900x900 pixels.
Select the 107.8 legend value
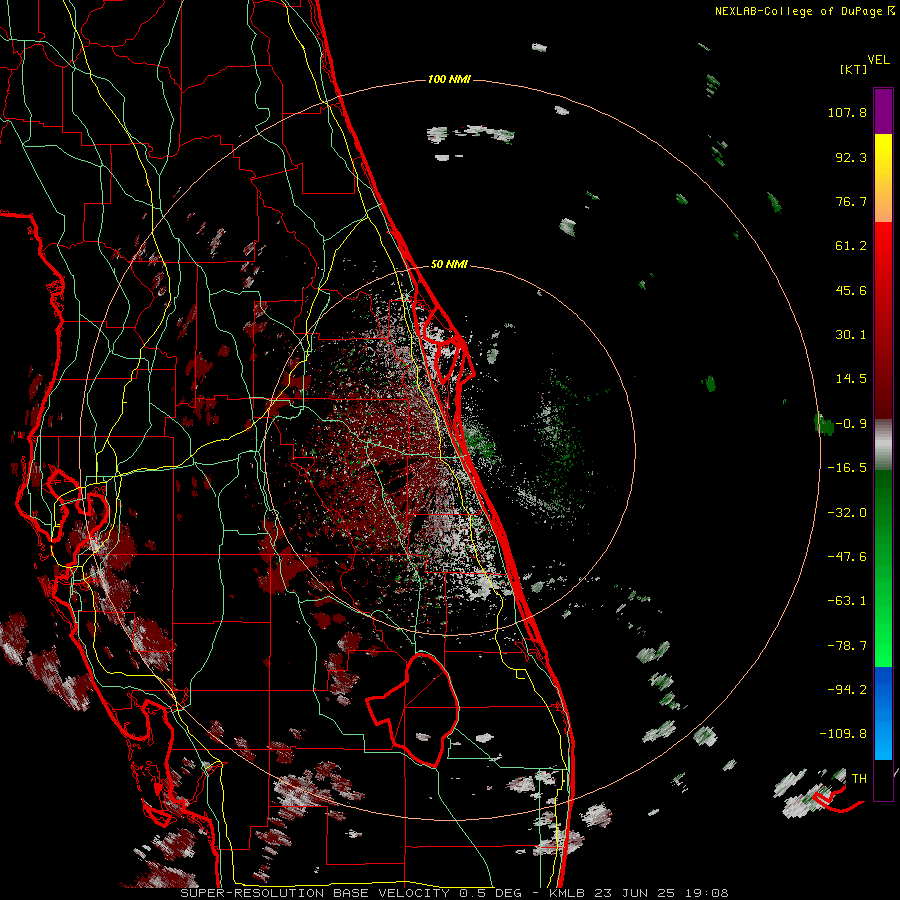click(x=847, y=112)
